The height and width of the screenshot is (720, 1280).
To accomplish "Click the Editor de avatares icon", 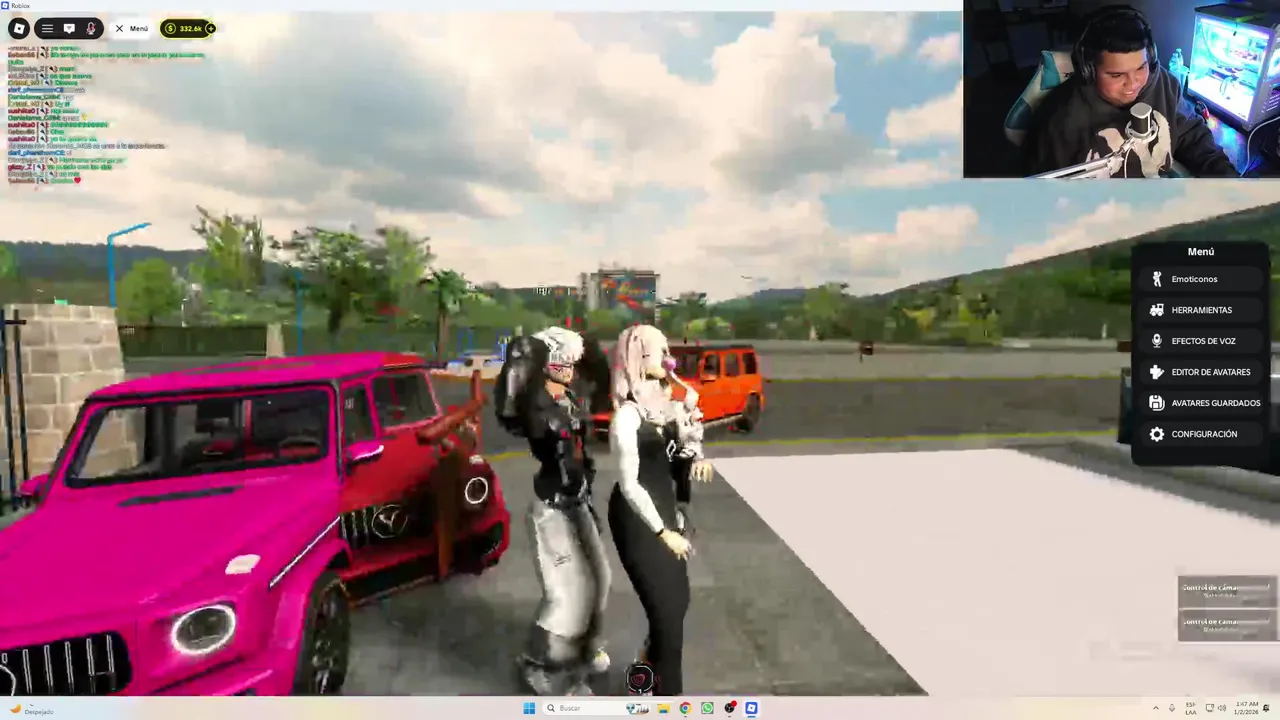I will coord(1157,372).
